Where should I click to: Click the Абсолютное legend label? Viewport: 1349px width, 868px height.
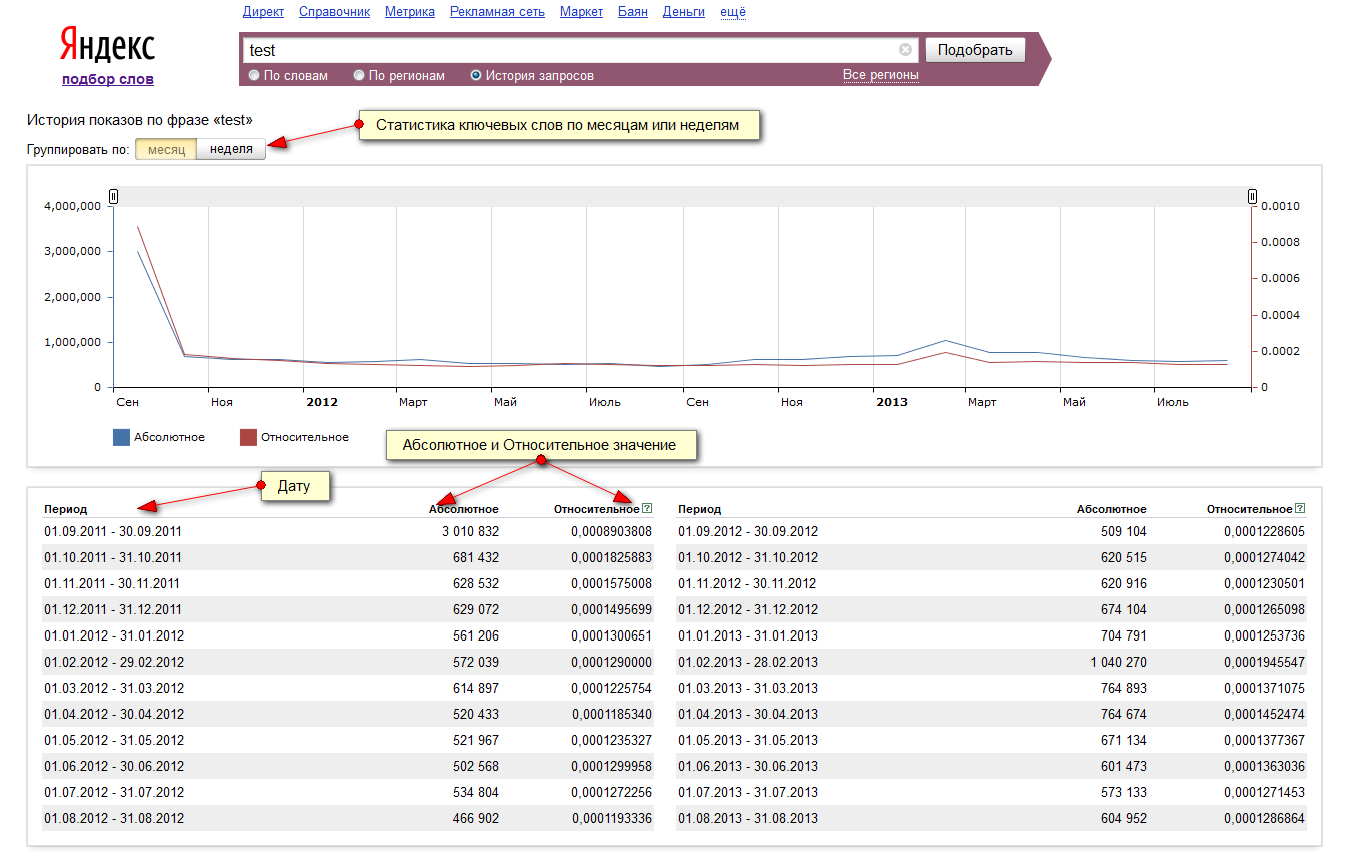169,437
